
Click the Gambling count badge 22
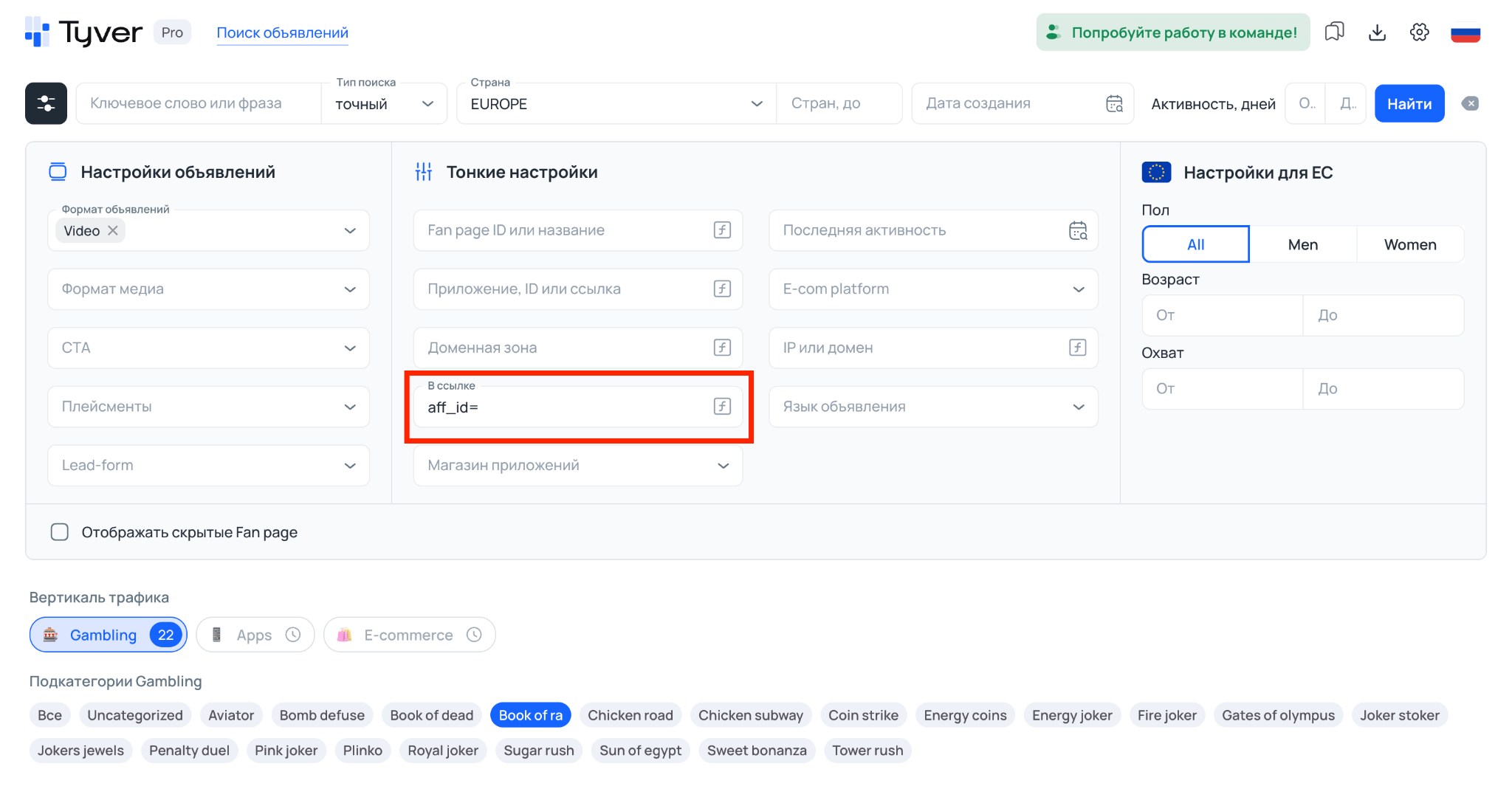pos(165,635)
